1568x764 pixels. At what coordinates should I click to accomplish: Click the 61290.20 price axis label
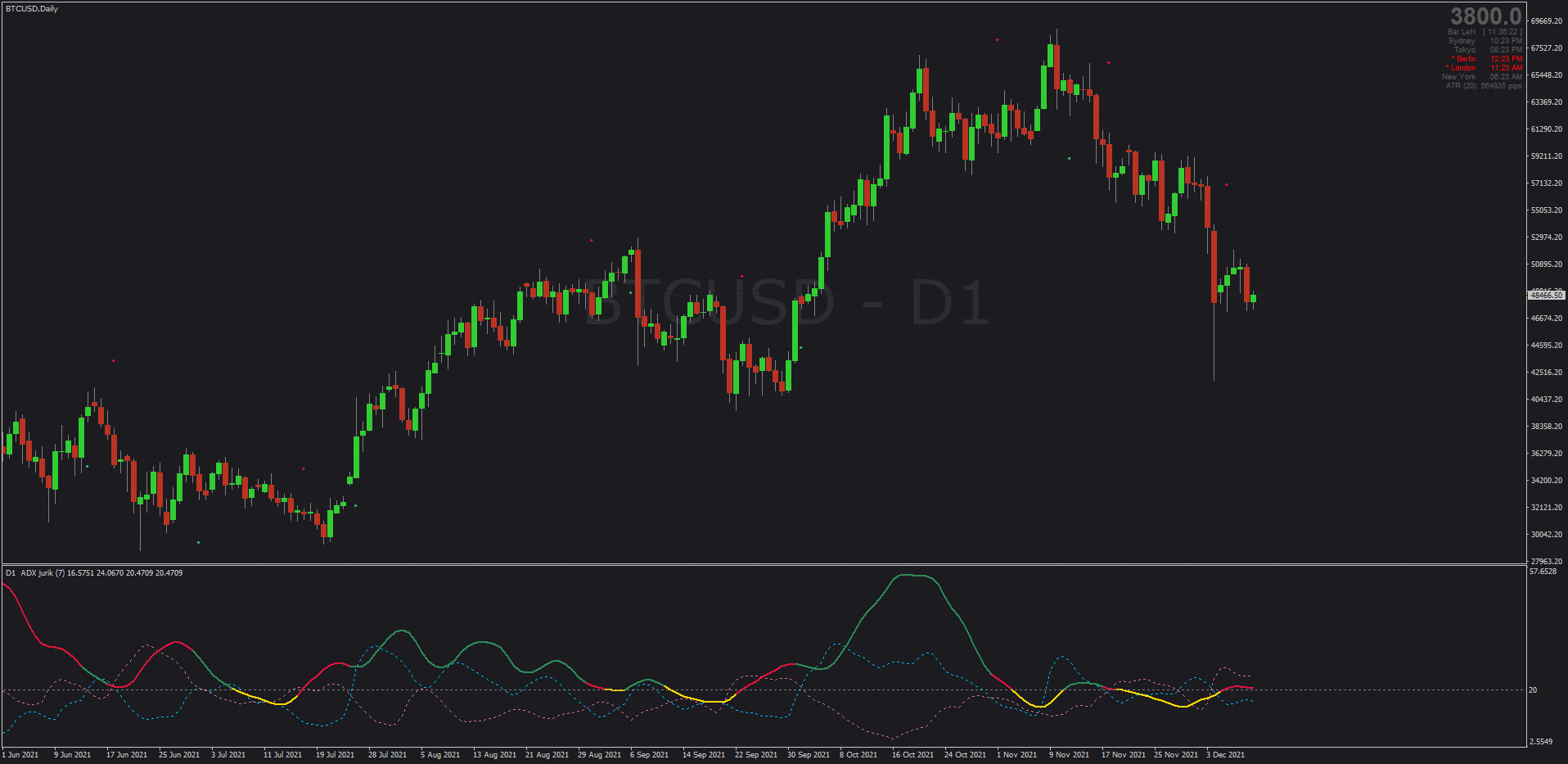(x=1547, y=129)
